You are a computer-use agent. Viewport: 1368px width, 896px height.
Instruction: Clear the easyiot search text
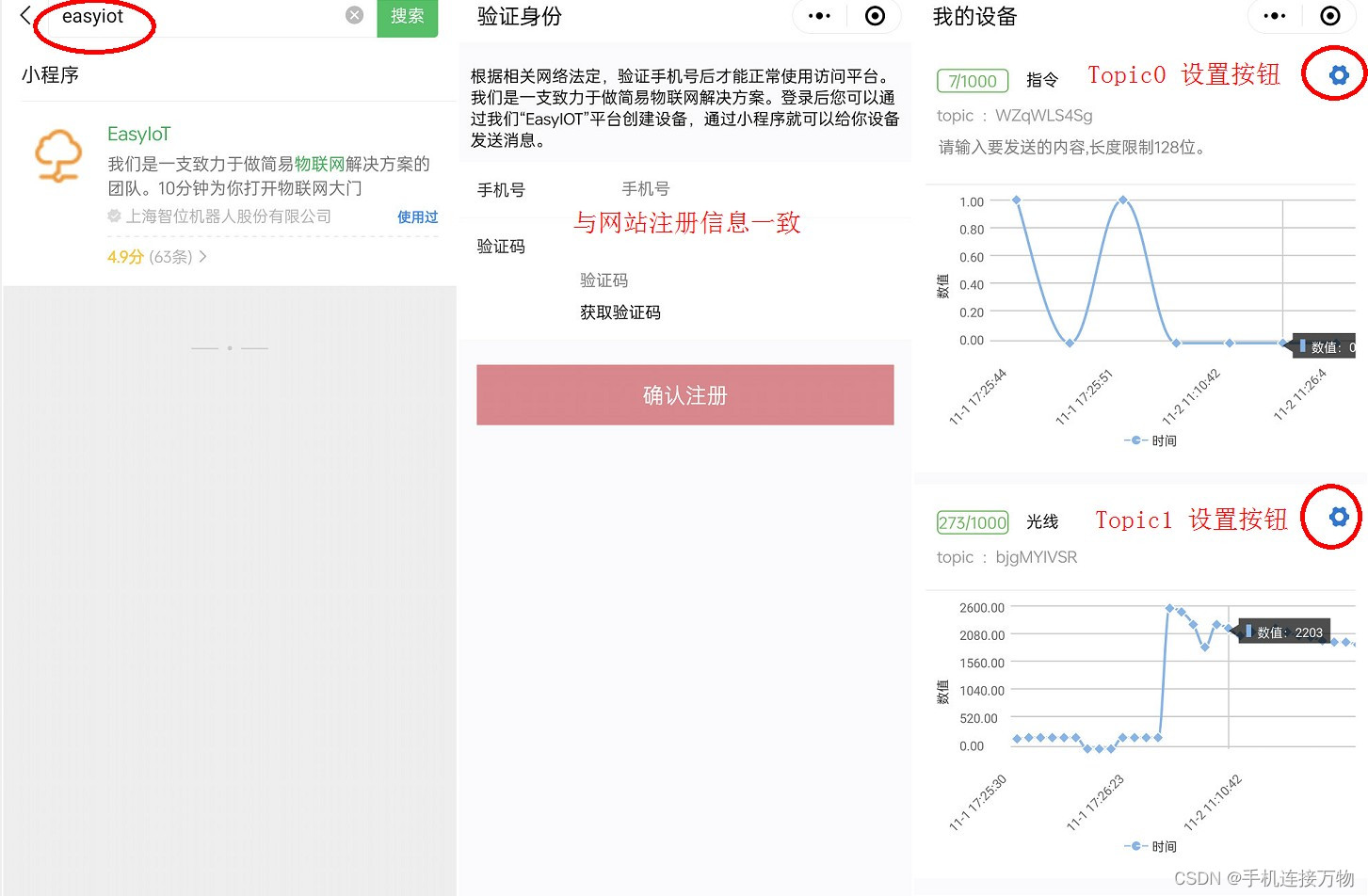(354, 15)
